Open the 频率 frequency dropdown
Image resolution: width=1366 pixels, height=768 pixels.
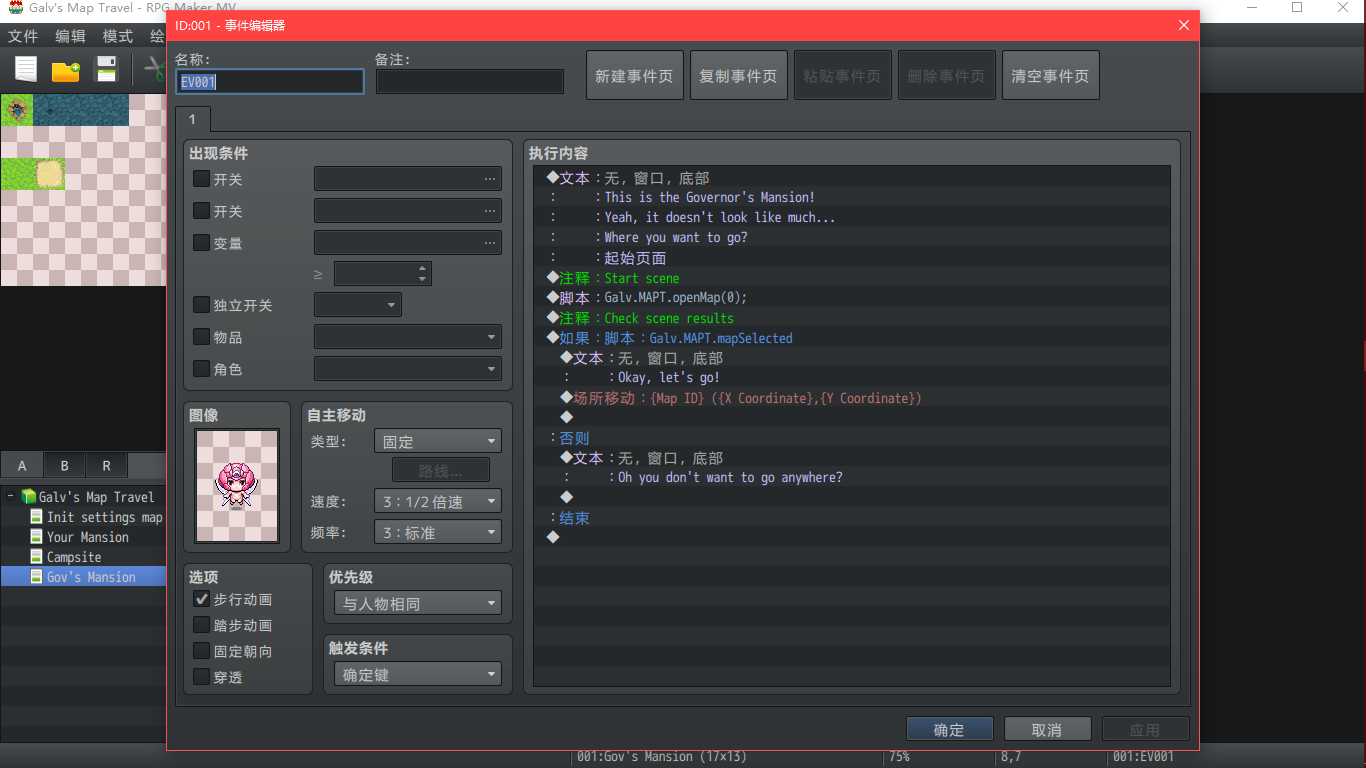[x=438, y=533]
